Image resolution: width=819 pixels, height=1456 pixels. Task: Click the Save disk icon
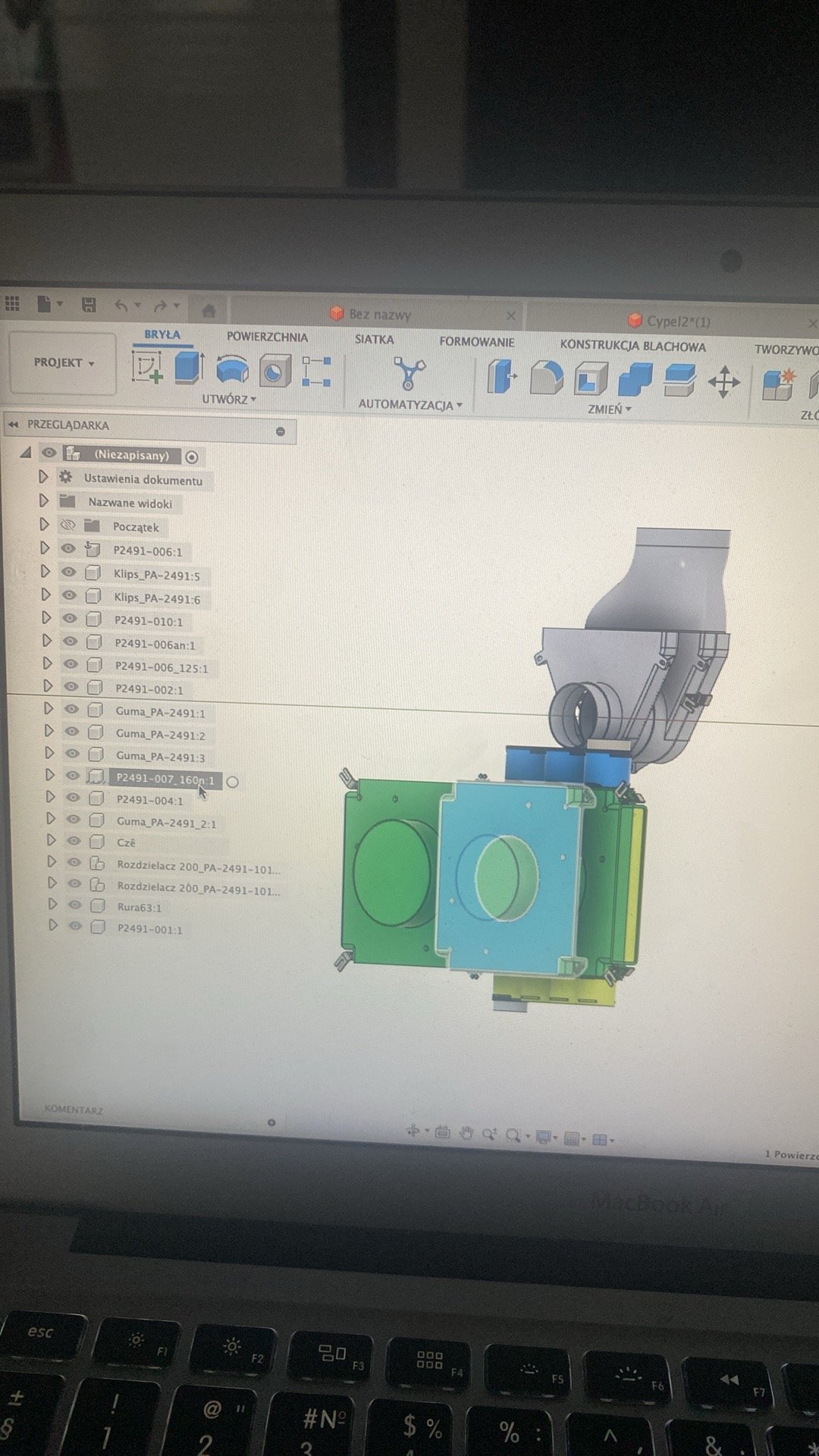[x=88, y=306]
